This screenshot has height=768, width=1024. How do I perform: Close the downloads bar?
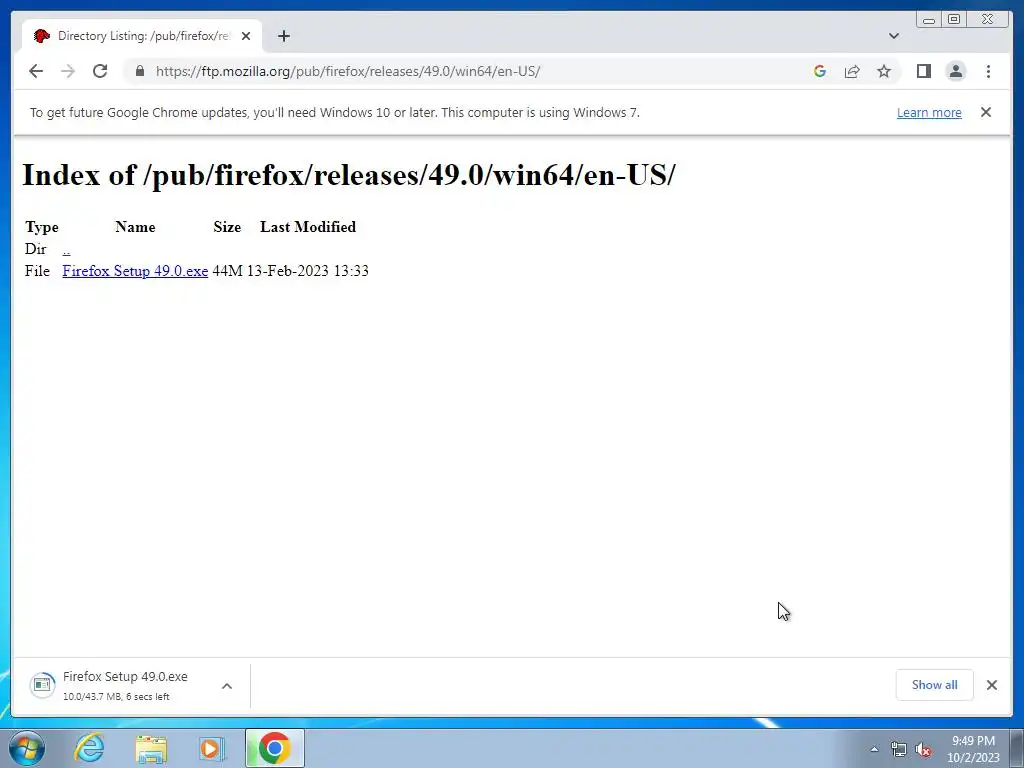(992, 685)
